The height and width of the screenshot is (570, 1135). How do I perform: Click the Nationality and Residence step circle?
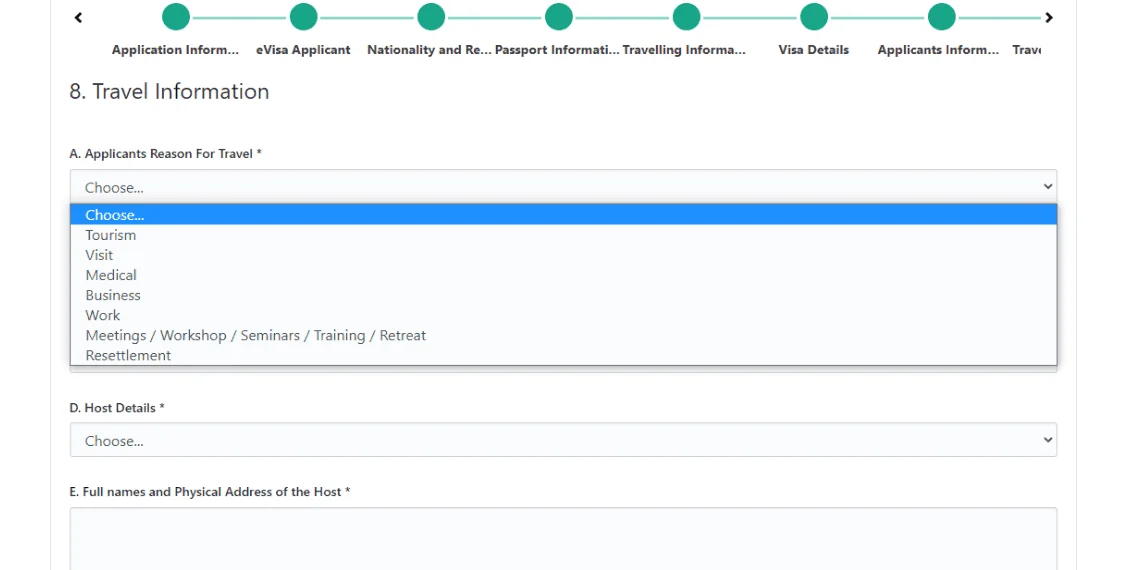(x=431, y=17)
